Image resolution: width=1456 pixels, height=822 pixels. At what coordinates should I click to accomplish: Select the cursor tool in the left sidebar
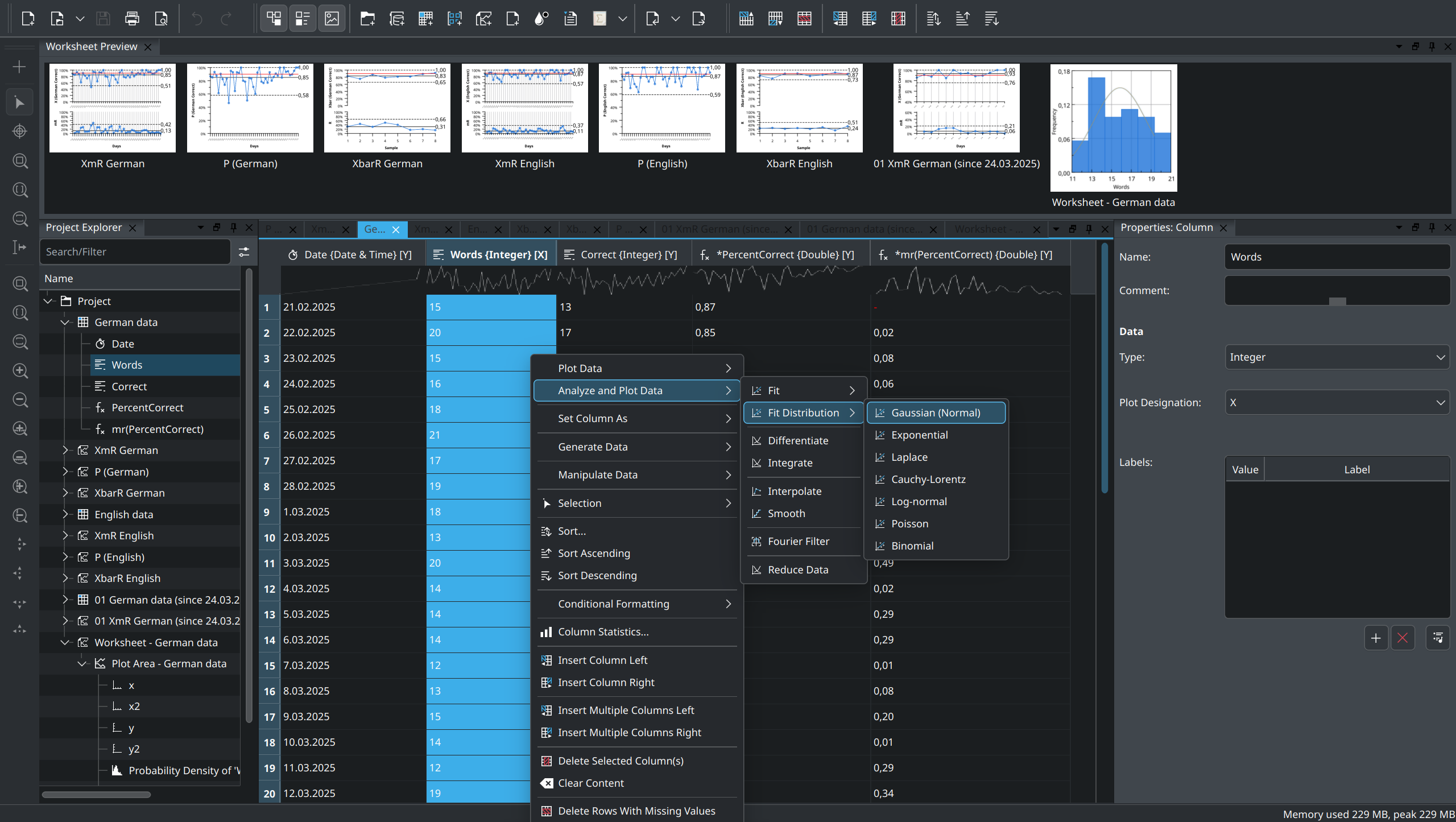pyautogui.click(x=19, y=102)
